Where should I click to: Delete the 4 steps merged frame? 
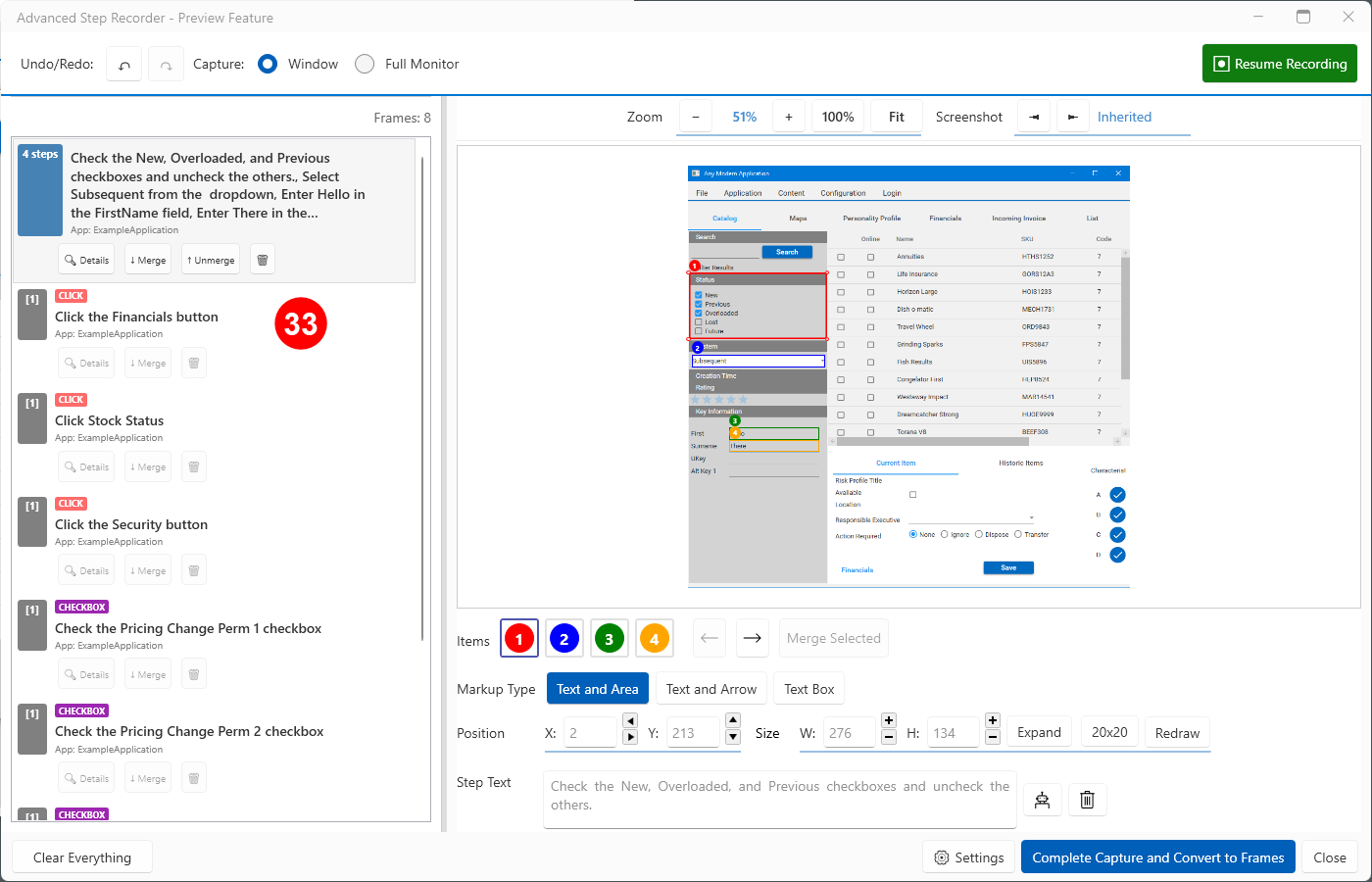263,260
